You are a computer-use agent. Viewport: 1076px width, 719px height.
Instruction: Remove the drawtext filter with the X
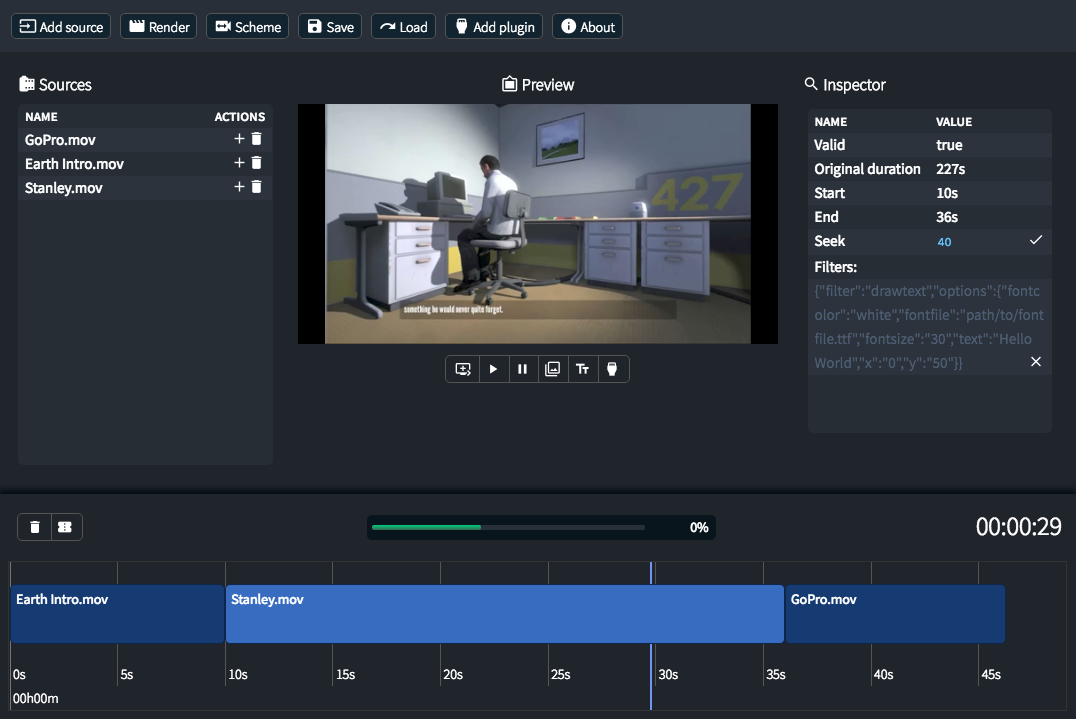(x=1036, y=362)
